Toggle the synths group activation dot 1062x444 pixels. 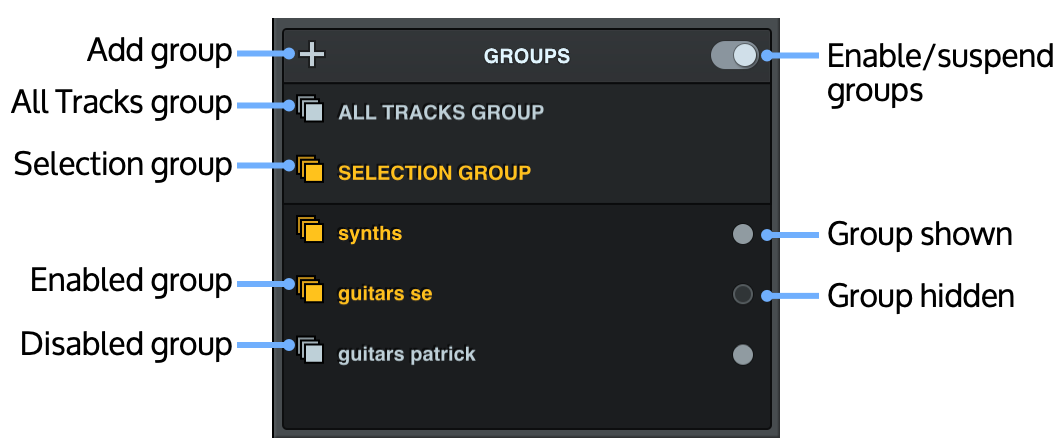point(743,234)
